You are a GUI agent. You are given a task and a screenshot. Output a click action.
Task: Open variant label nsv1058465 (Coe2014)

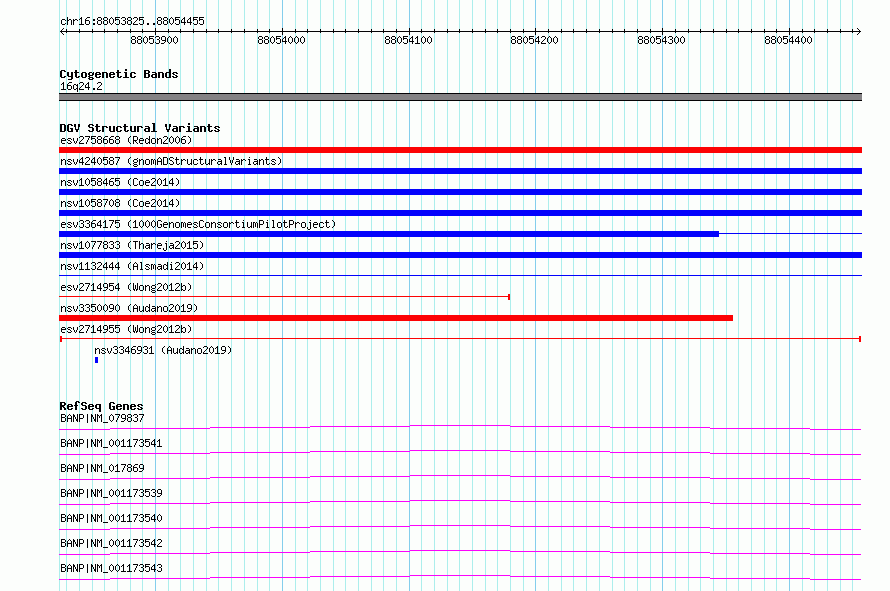120,182
